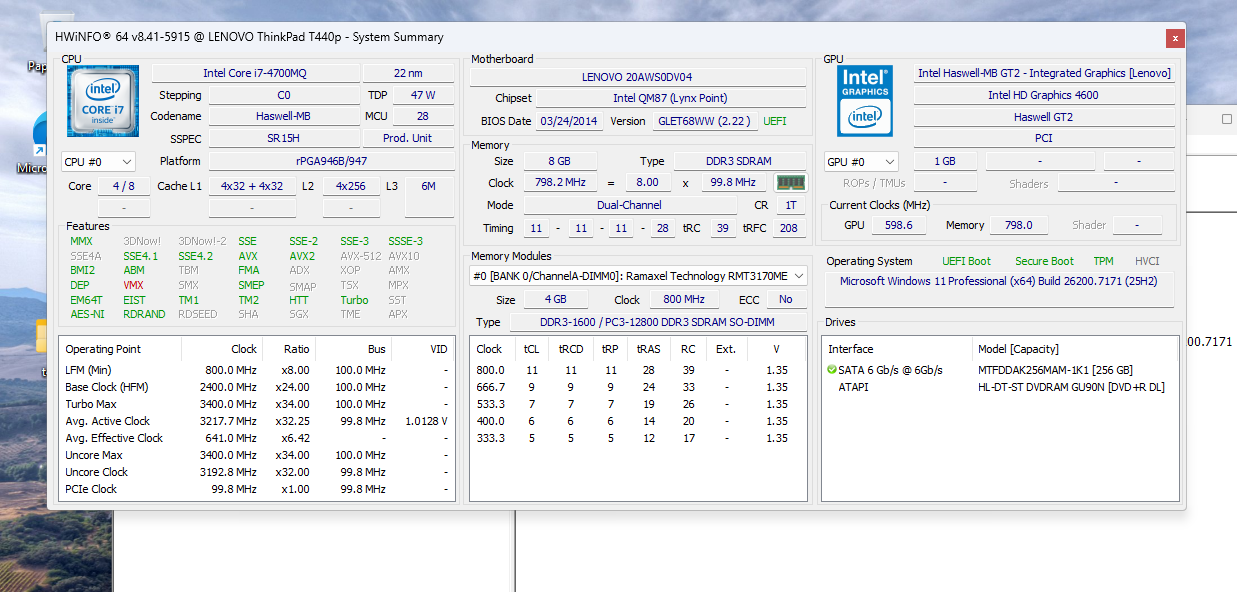Click the GLET68WW (2.22) BIOS version
This screenshot has height=592, width=1237.
[x=704, y=121]
